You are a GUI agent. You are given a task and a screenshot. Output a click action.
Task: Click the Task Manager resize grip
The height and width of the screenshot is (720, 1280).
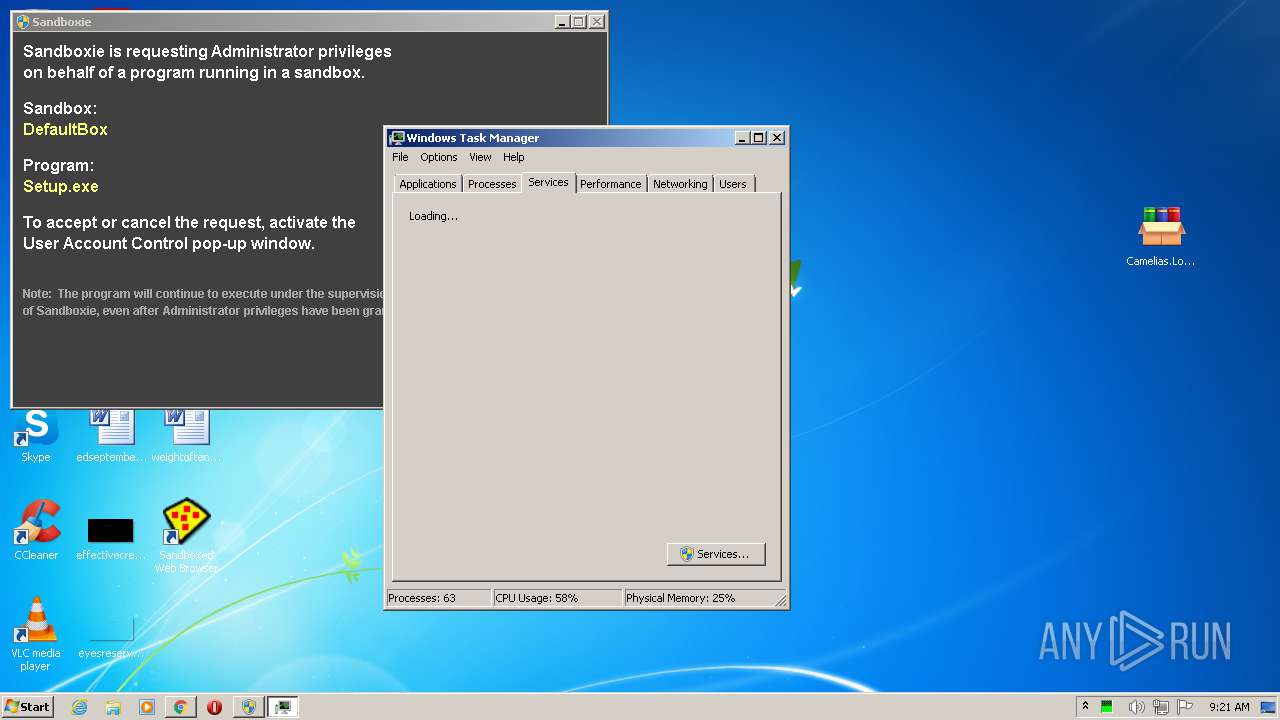click(781, 600)
